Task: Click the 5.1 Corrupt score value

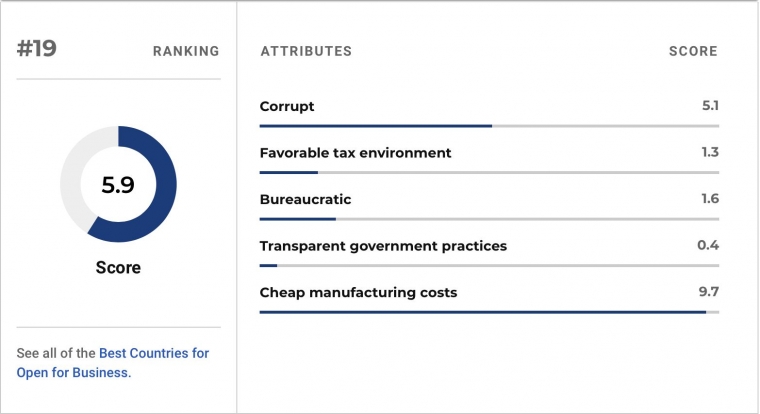Action: click(x=710, y=106)
